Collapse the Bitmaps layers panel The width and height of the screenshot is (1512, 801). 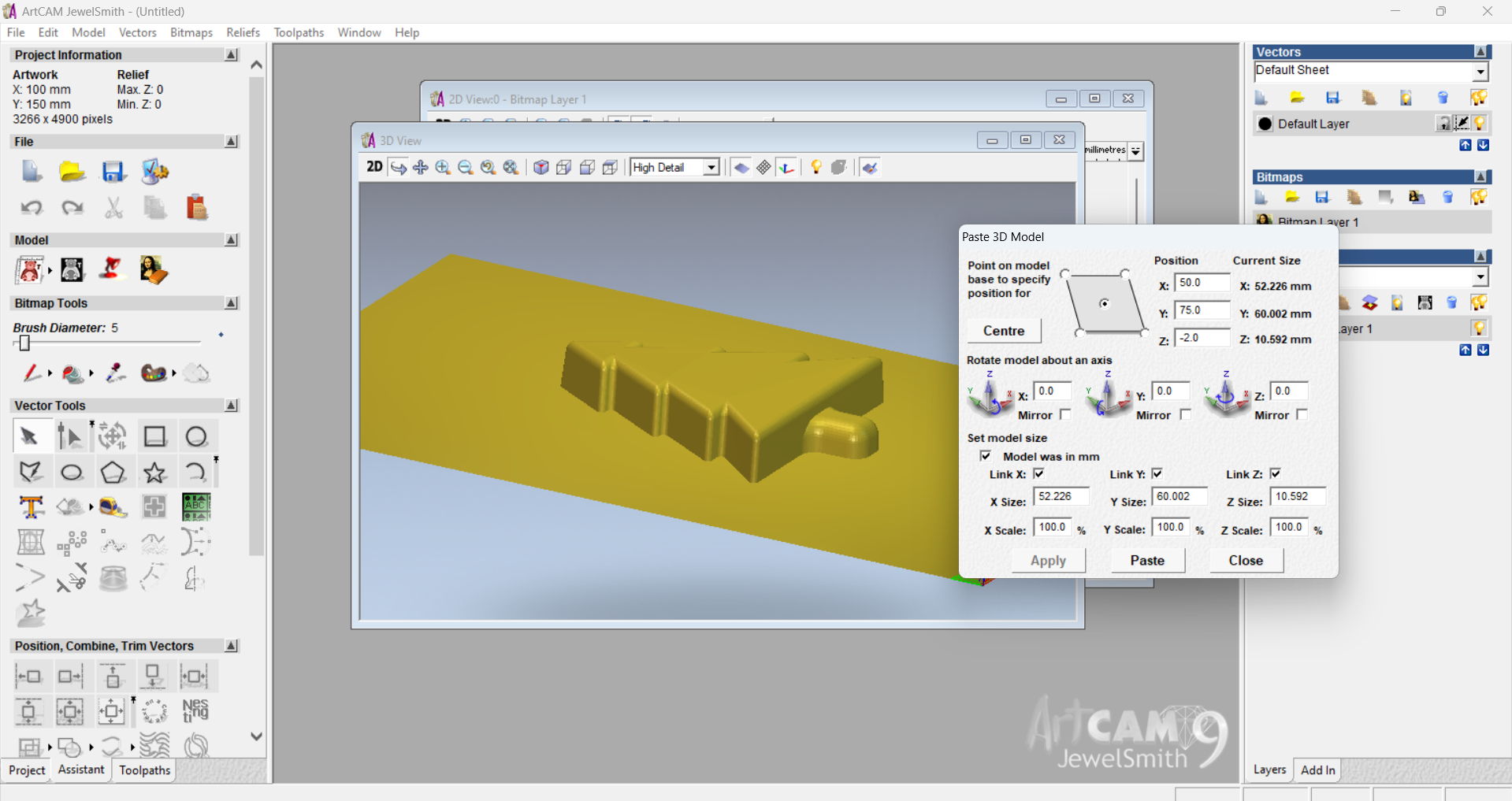tap(1480, 177)
